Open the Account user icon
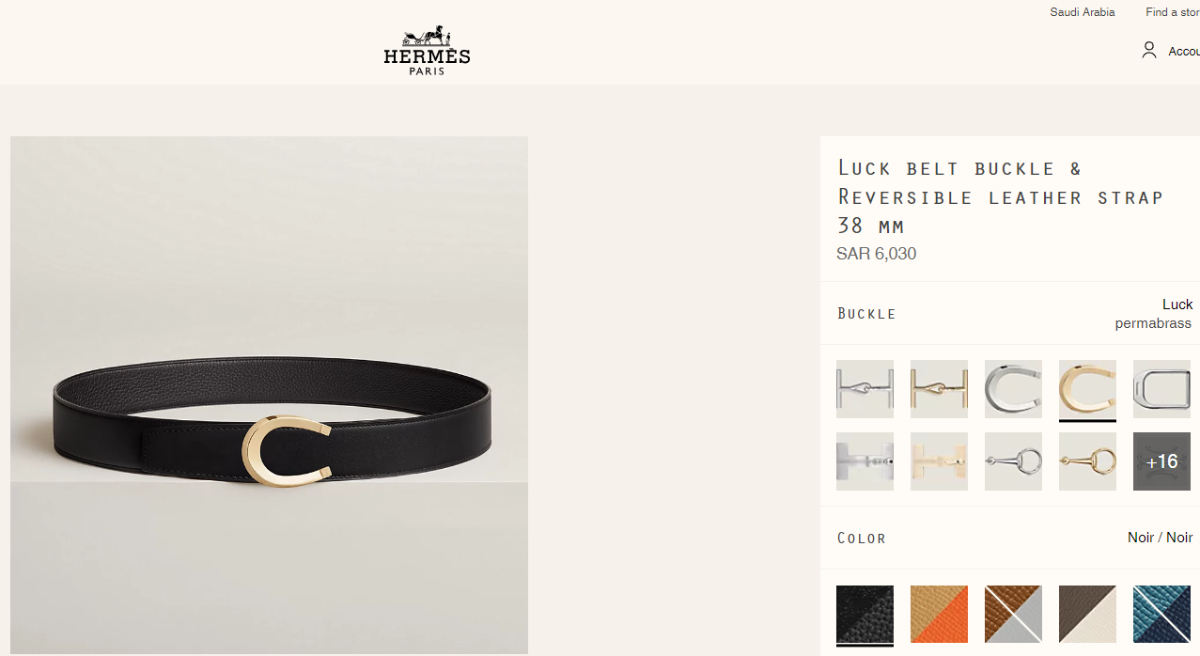The width and height of the screenshot is (1200, 656). 1149,50
